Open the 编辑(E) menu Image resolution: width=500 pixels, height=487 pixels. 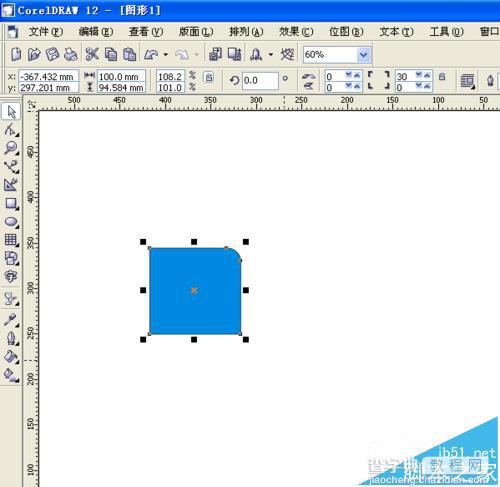pos(96,32)
